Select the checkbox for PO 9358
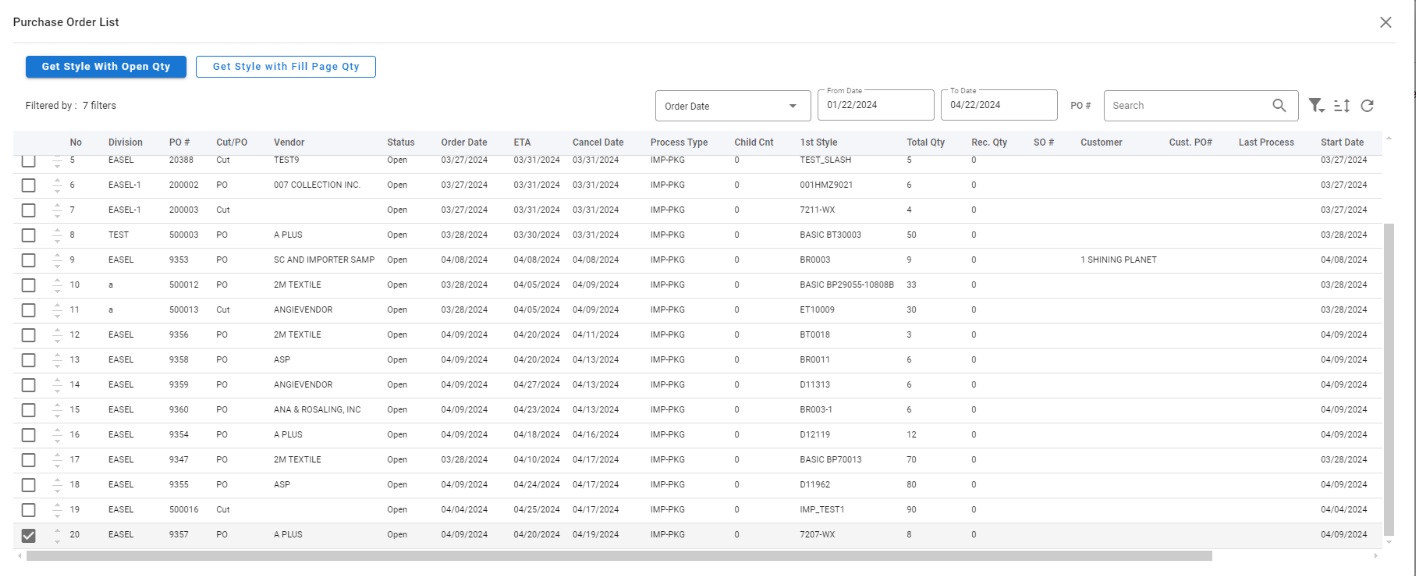The width and height of the screenshot is (1416, 576). [x=28, y=360]
